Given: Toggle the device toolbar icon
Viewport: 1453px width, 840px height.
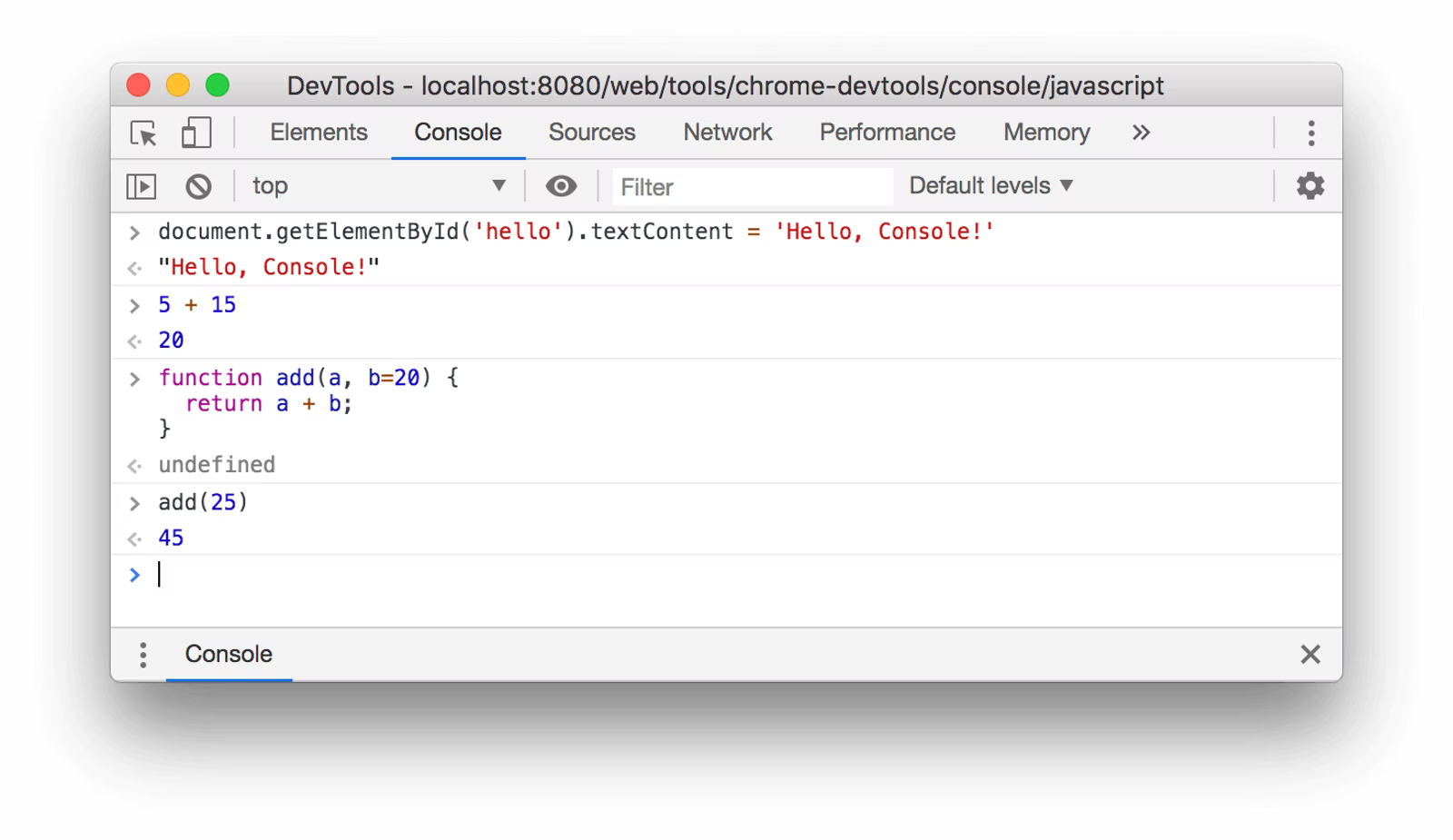Looking at the screenshot, I should (196, 133).
